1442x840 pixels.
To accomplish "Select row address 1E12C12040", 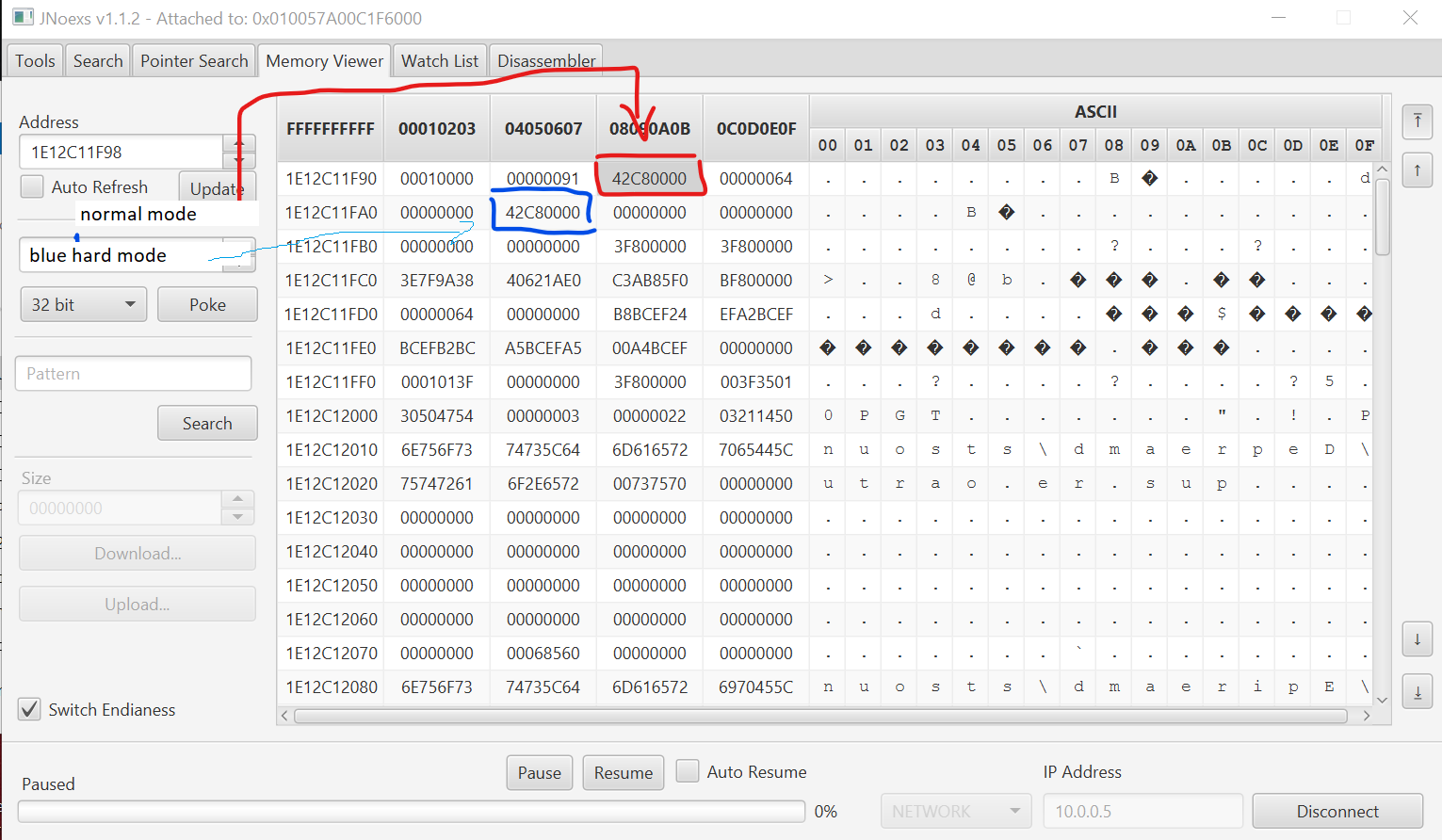I will pos(331,551).
